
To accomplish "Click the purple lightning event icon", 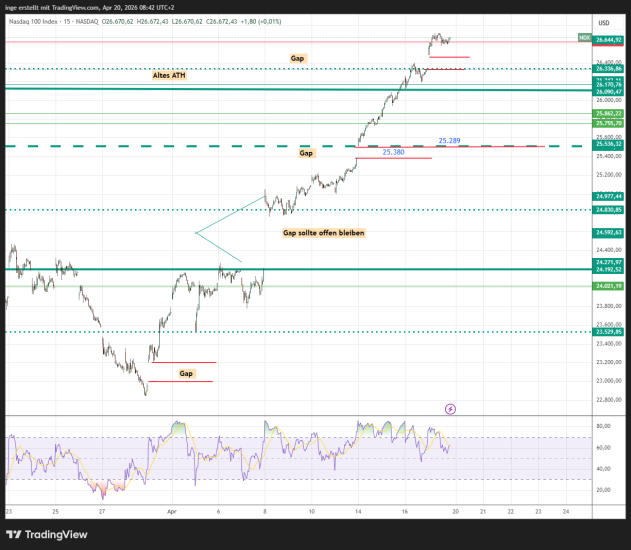I will click(x=450, y=409).
